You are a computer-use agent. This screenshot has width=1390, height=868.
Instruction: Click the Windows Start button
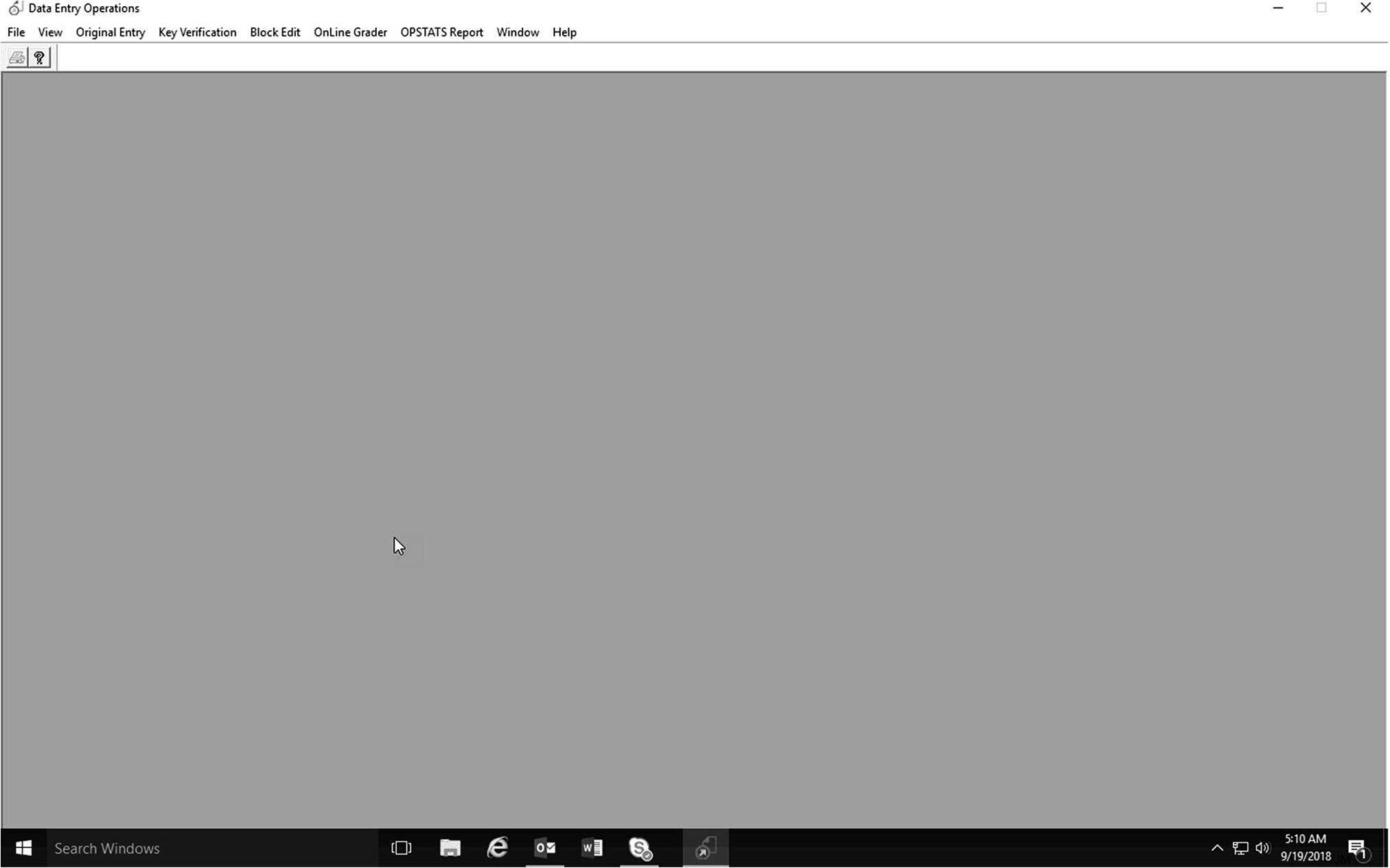point(23,848)
